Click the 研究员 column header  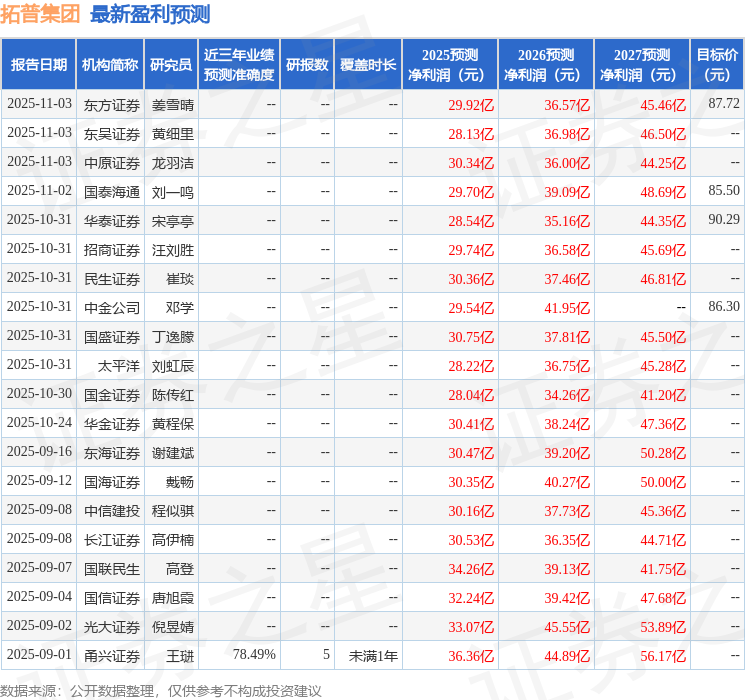click(x=171, y=64)
